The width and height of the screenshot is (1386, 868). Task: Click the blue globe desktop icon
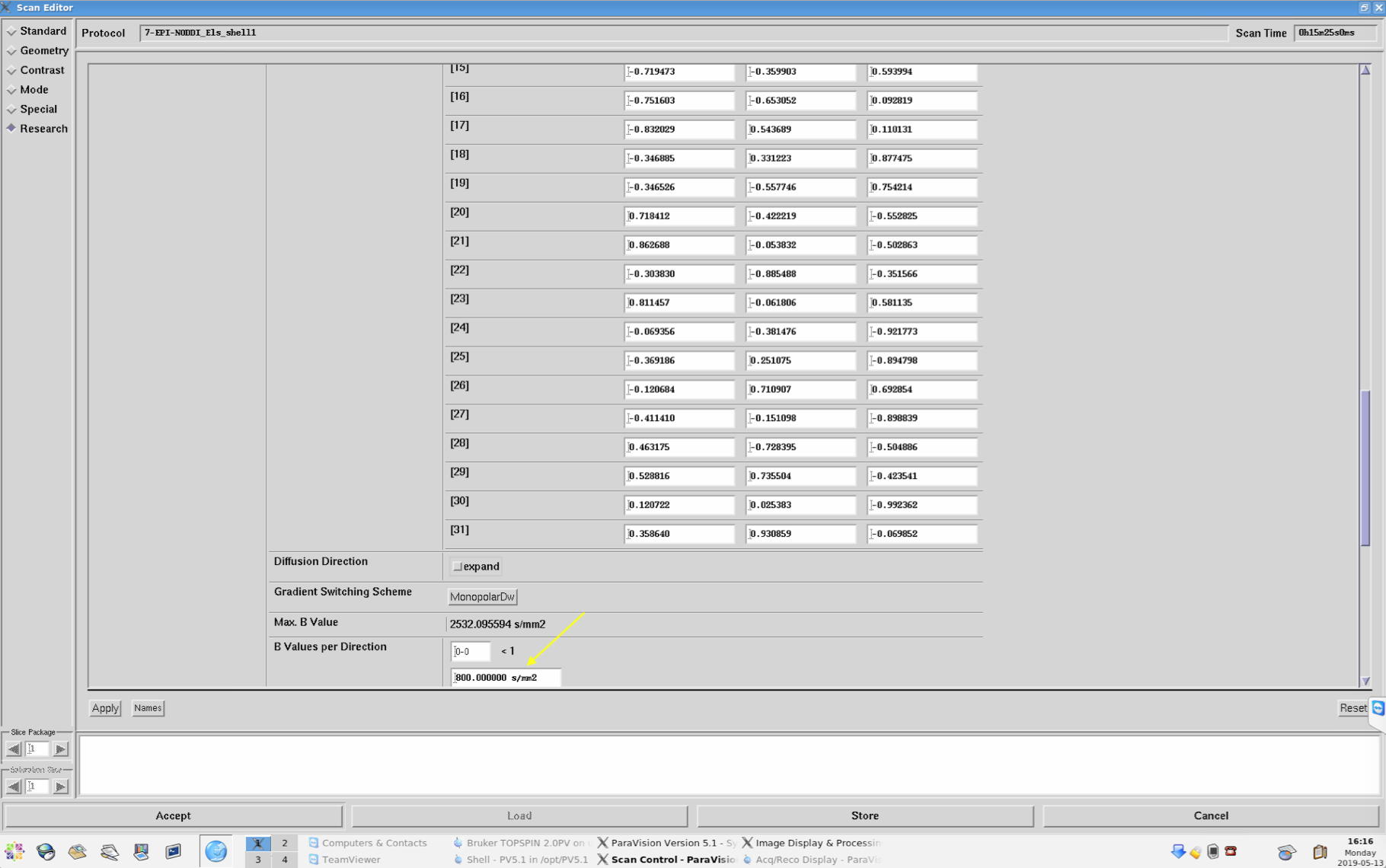pyautogui.click(x=216, y=851)
